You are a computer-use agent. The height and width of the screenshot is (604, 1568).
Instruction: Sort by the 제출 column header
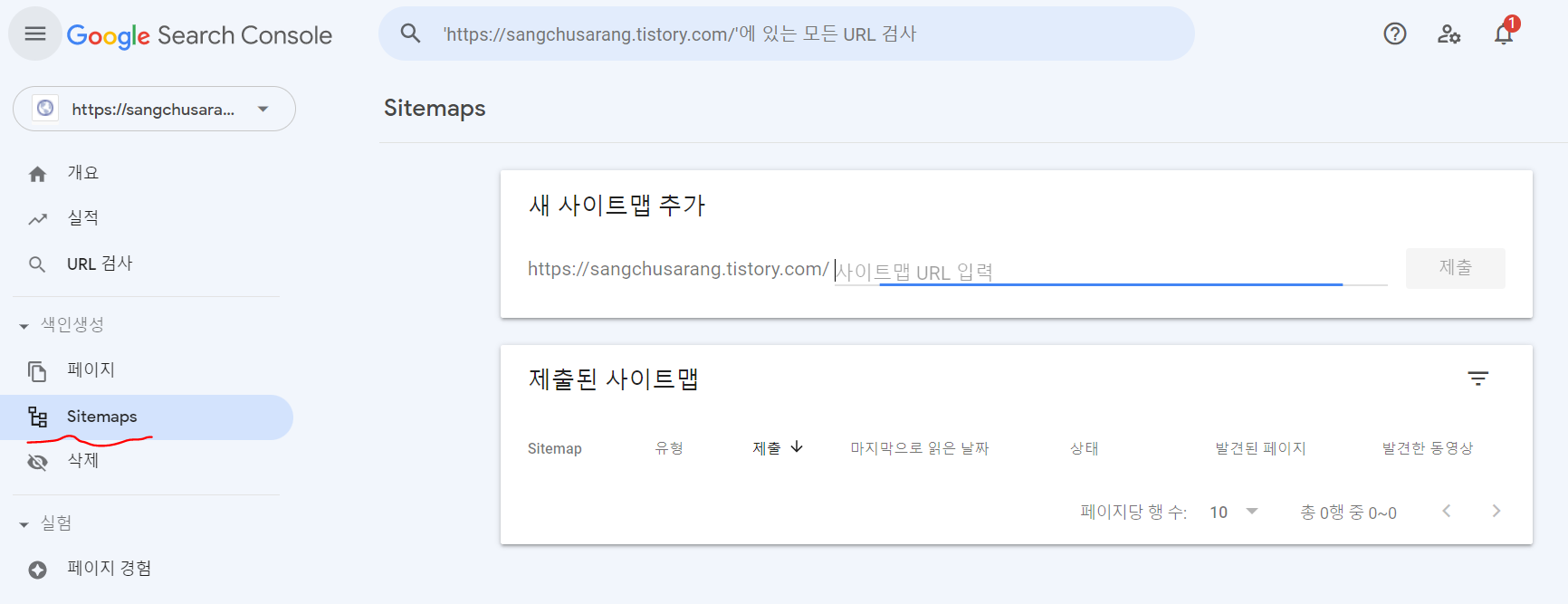767,448
